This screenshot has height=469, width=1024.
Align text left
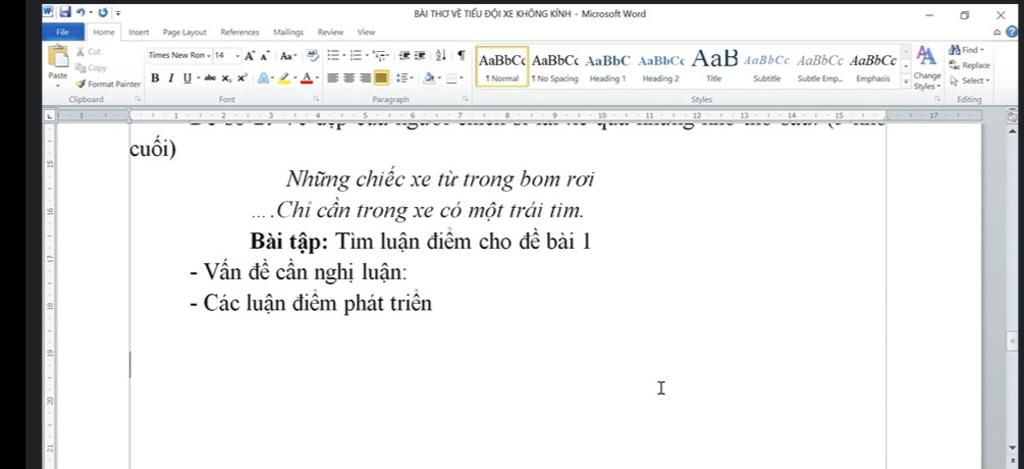click(x=333, y=78)
